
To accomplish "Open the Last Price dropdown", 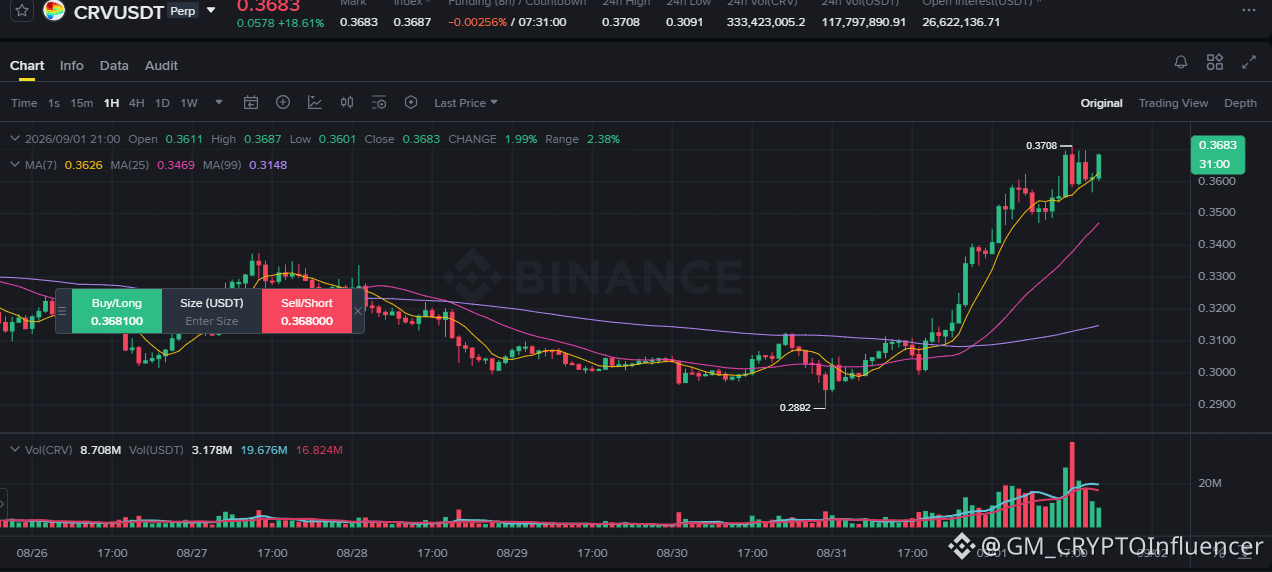I will click(465, 103).
